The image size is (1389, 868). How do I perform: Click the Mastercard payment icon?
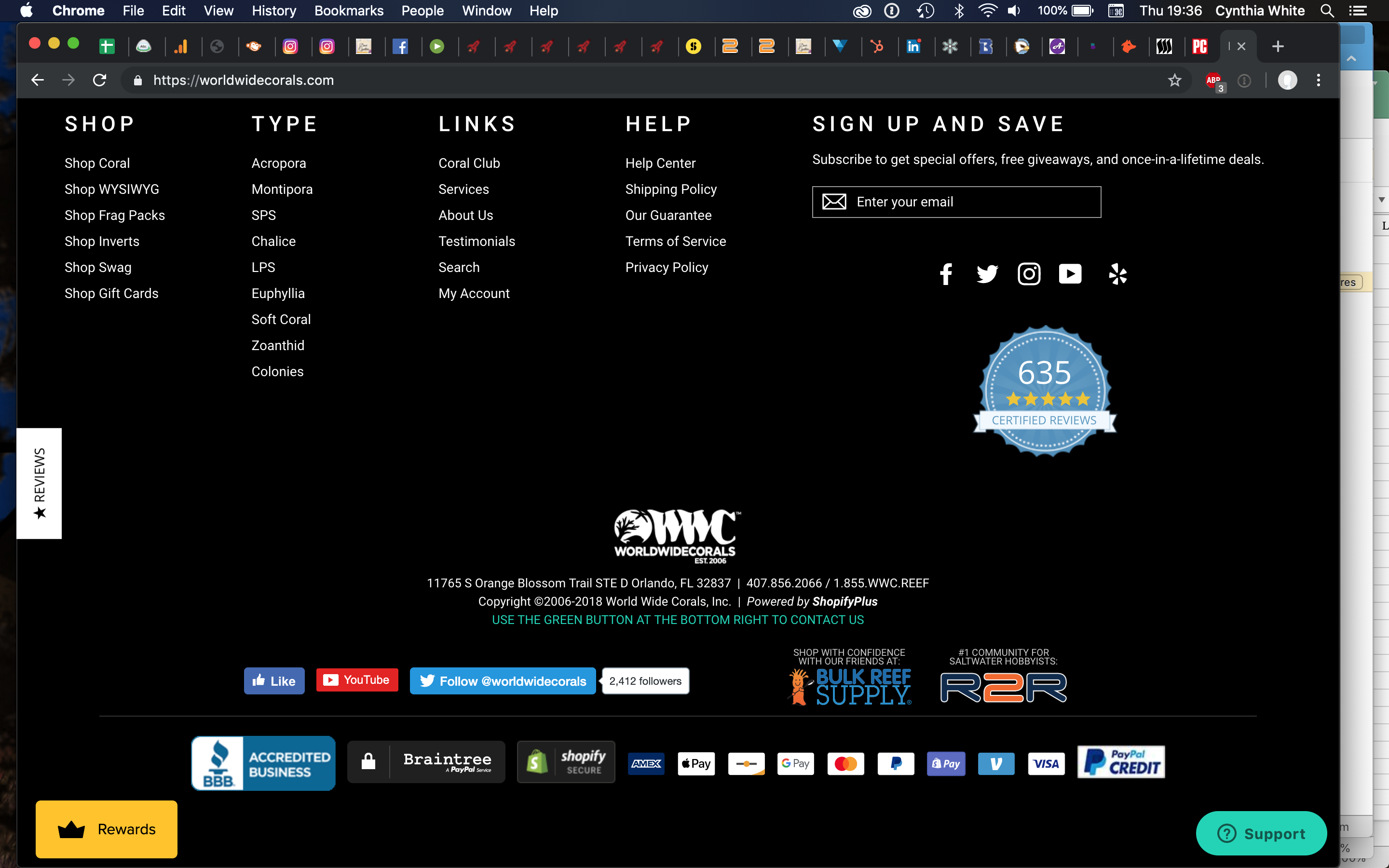point(845,763)
